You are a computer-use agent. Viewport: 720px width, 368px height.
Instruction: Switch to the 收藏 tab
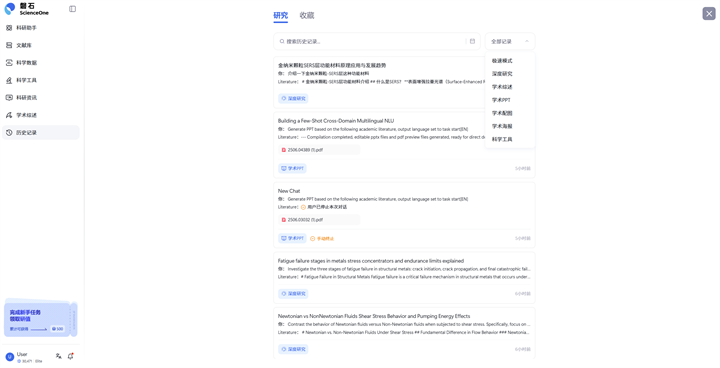pos(307,16)
